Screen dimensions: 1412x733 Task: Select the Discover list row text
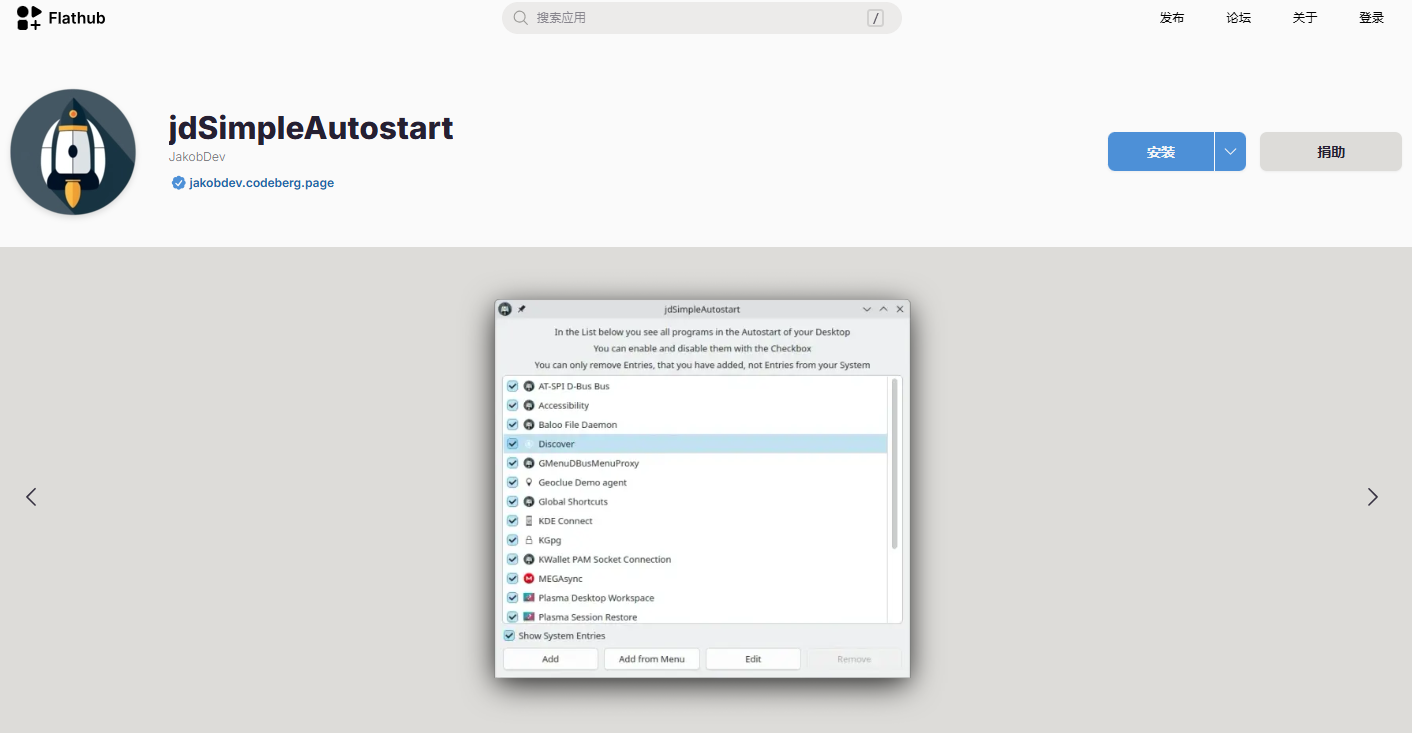pyautogui.click(x=556, y=444)
